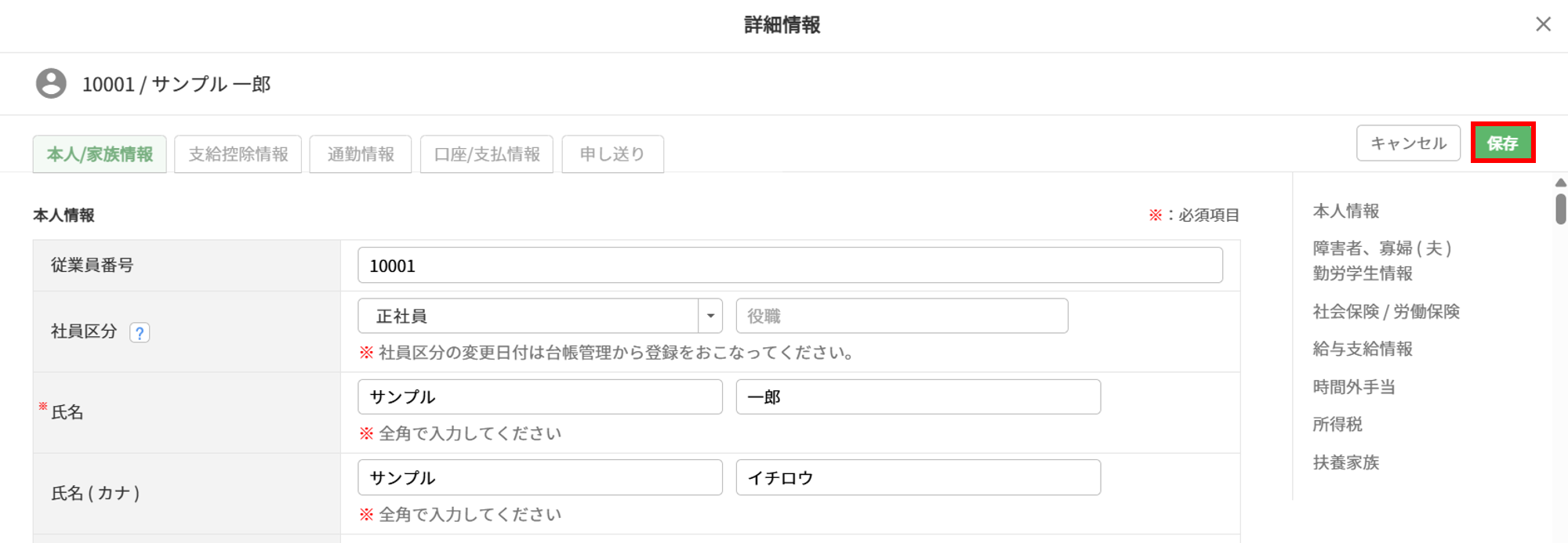Navigate to 給与支給情報 in side menu
Screen dimensions: 1568x543
click(x=1362, y=349)
